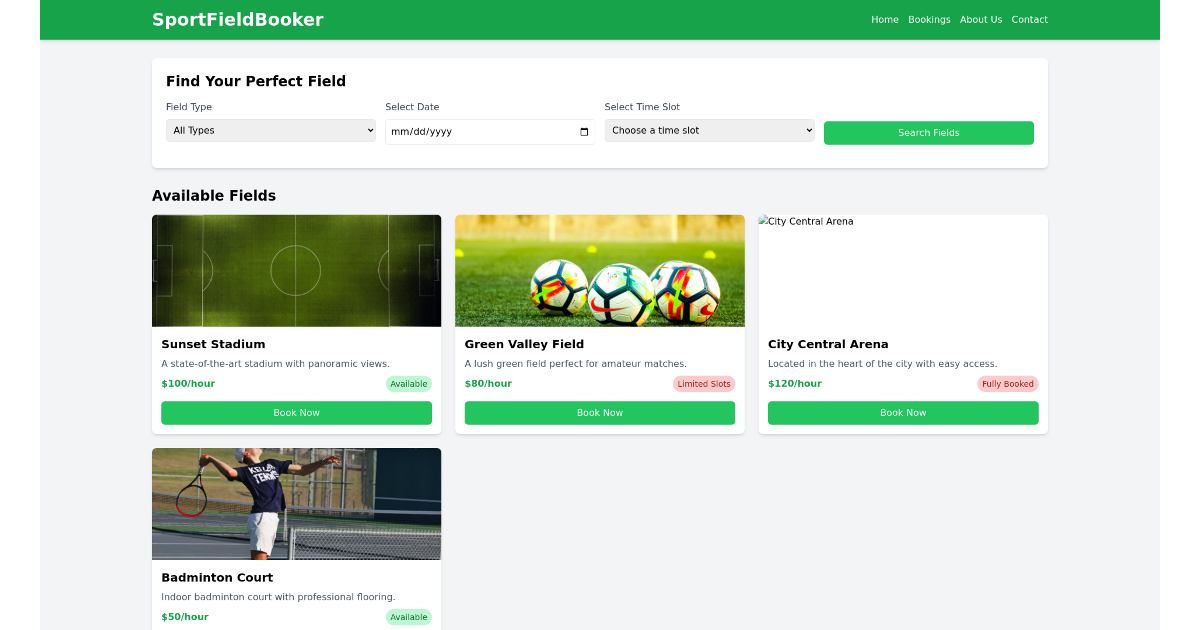The height and width of the screenshot is (630, 1200).
Task: Book Now for Sunset Stadium
Action: 296,412
